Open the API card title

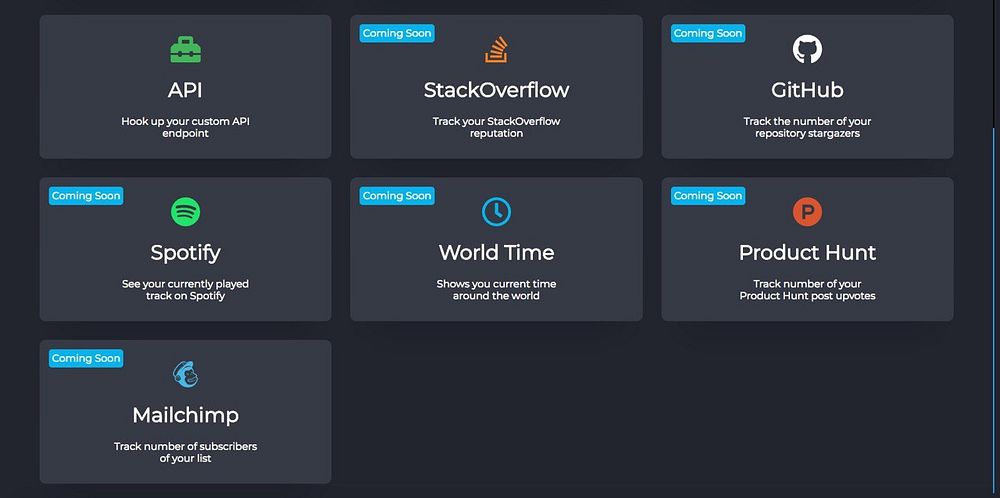tap(186, 91)
